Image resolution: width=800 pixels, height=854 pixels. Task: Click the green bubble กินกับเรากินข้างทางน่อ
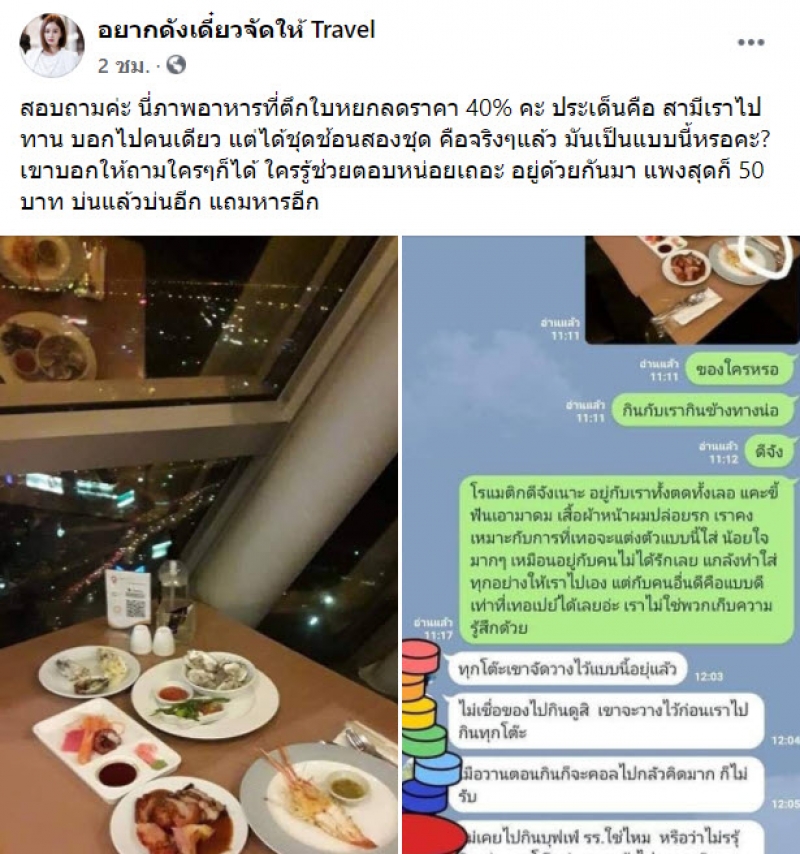[701, 410]
